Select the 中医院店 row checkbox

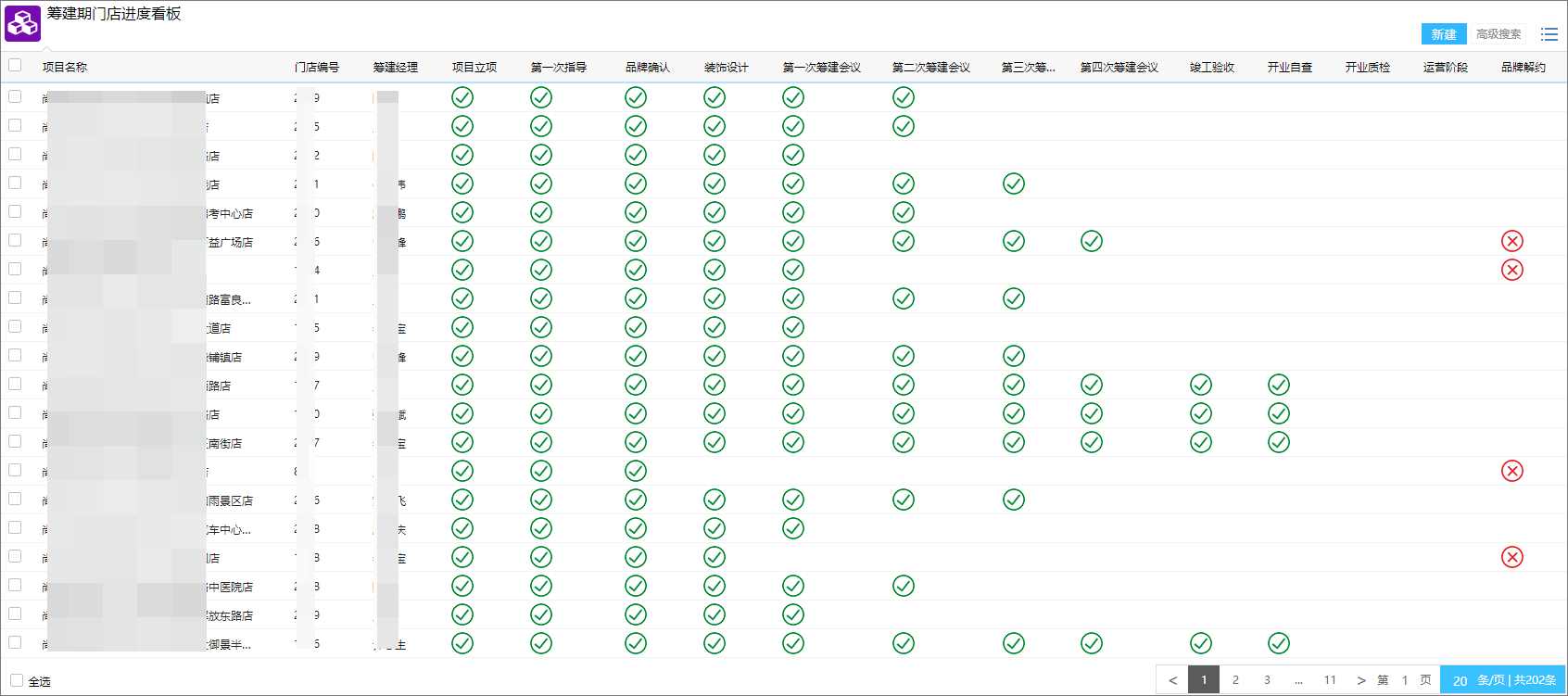[15, 585]
